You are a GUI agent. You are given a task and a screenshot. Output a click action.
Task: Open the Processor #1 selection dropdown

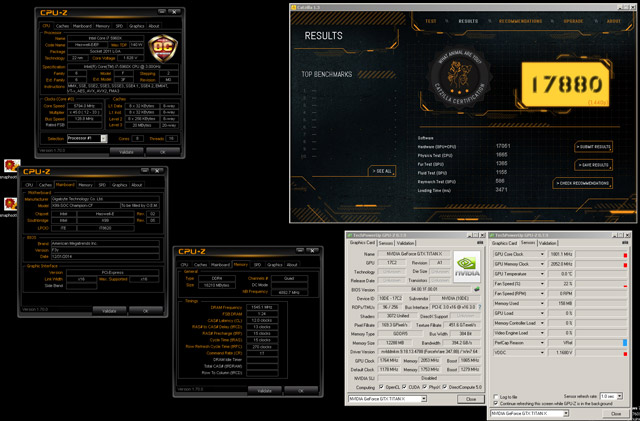coord(104,138)
